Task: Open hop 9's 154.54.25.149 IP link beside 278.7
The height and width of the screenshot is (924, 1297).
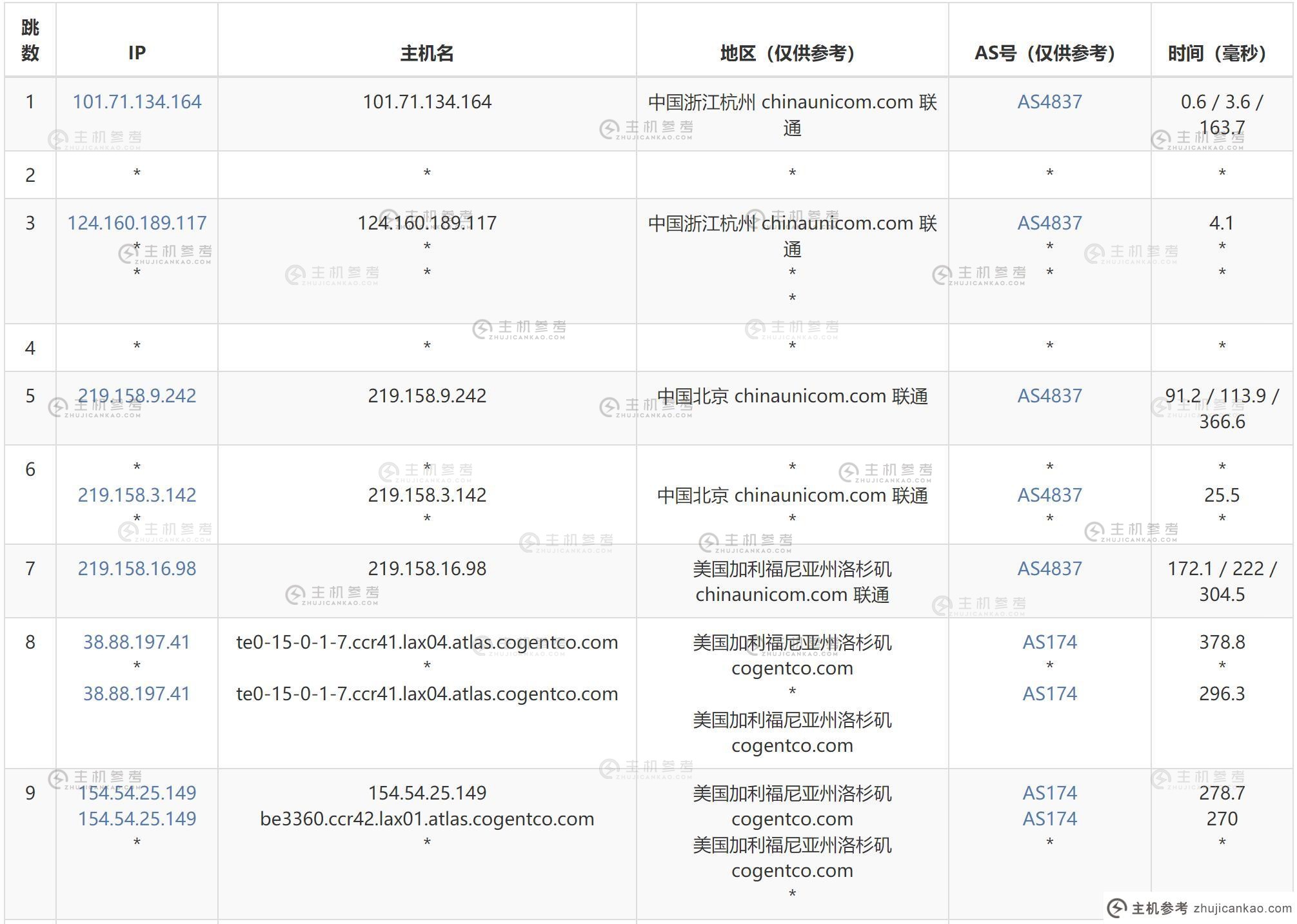Action: pos(137,793)
